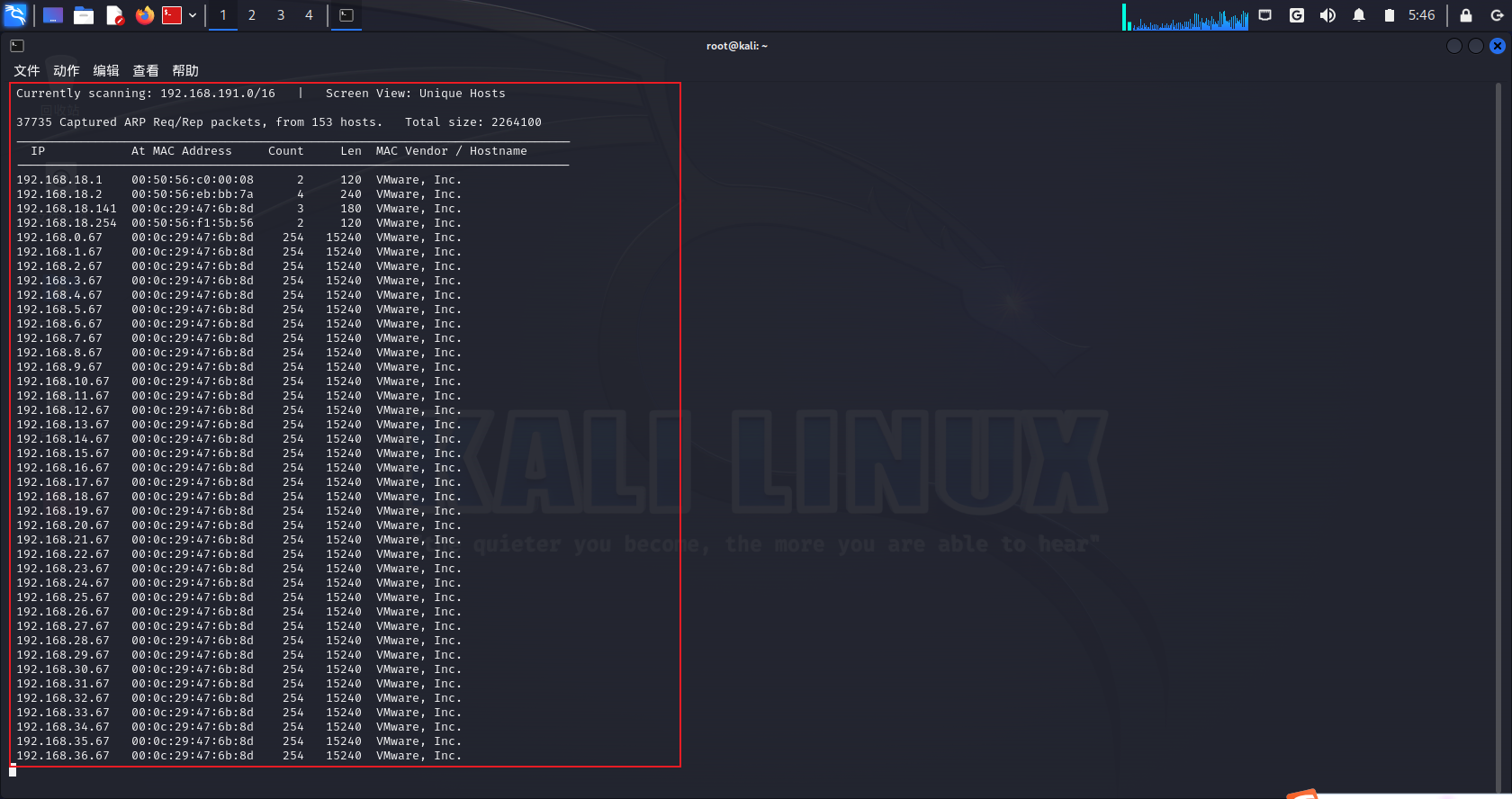Click the Len value 240
The image size is (1512, 799).
(351, 194)
